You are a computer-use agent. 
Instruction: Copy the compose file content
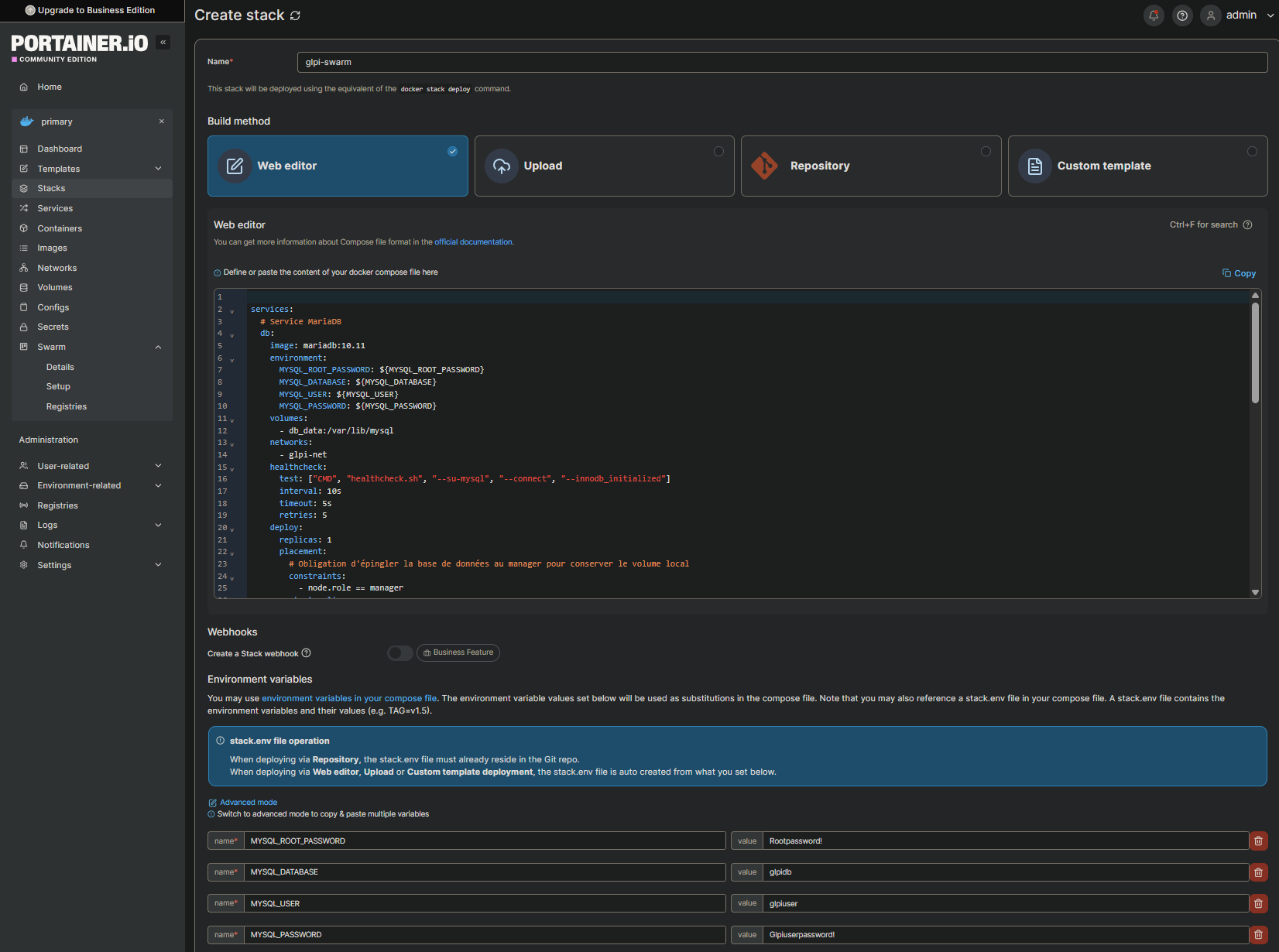click(x=1239, y=273)
